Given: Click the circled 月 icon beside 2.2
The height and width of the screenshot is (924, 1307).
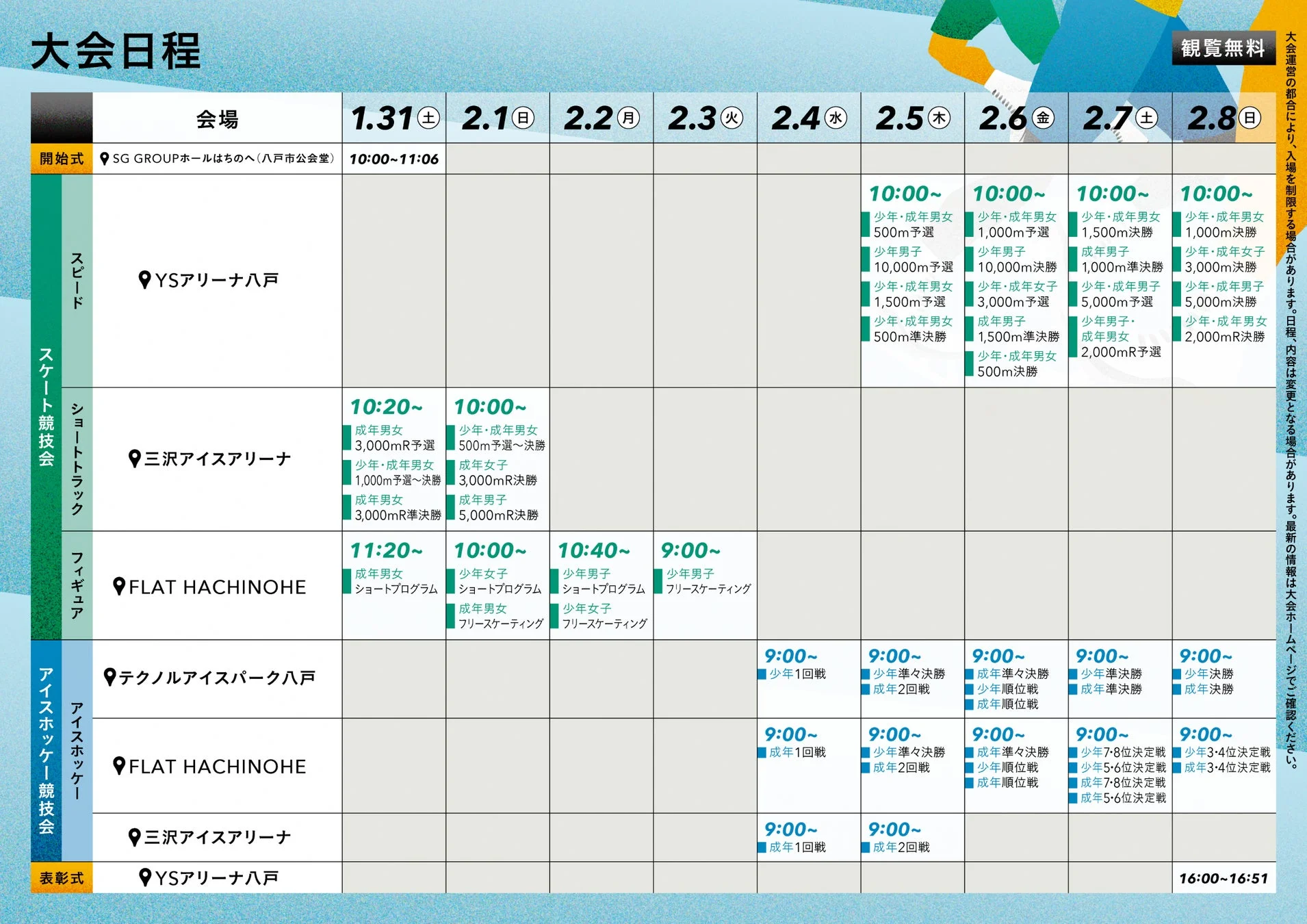Looking at the screenshot, I should tap(628, 118).
